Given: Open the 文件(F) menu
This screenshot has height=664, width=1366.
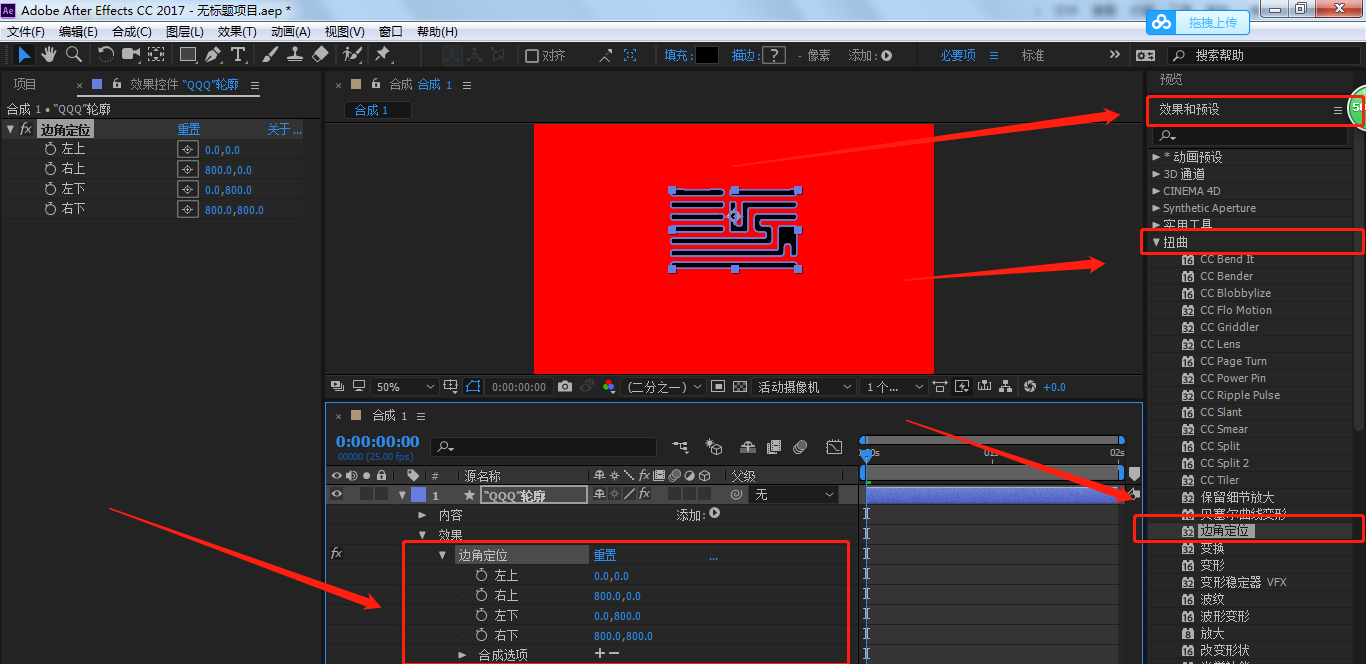Looking at the screenshot, I should click(26, 32).
